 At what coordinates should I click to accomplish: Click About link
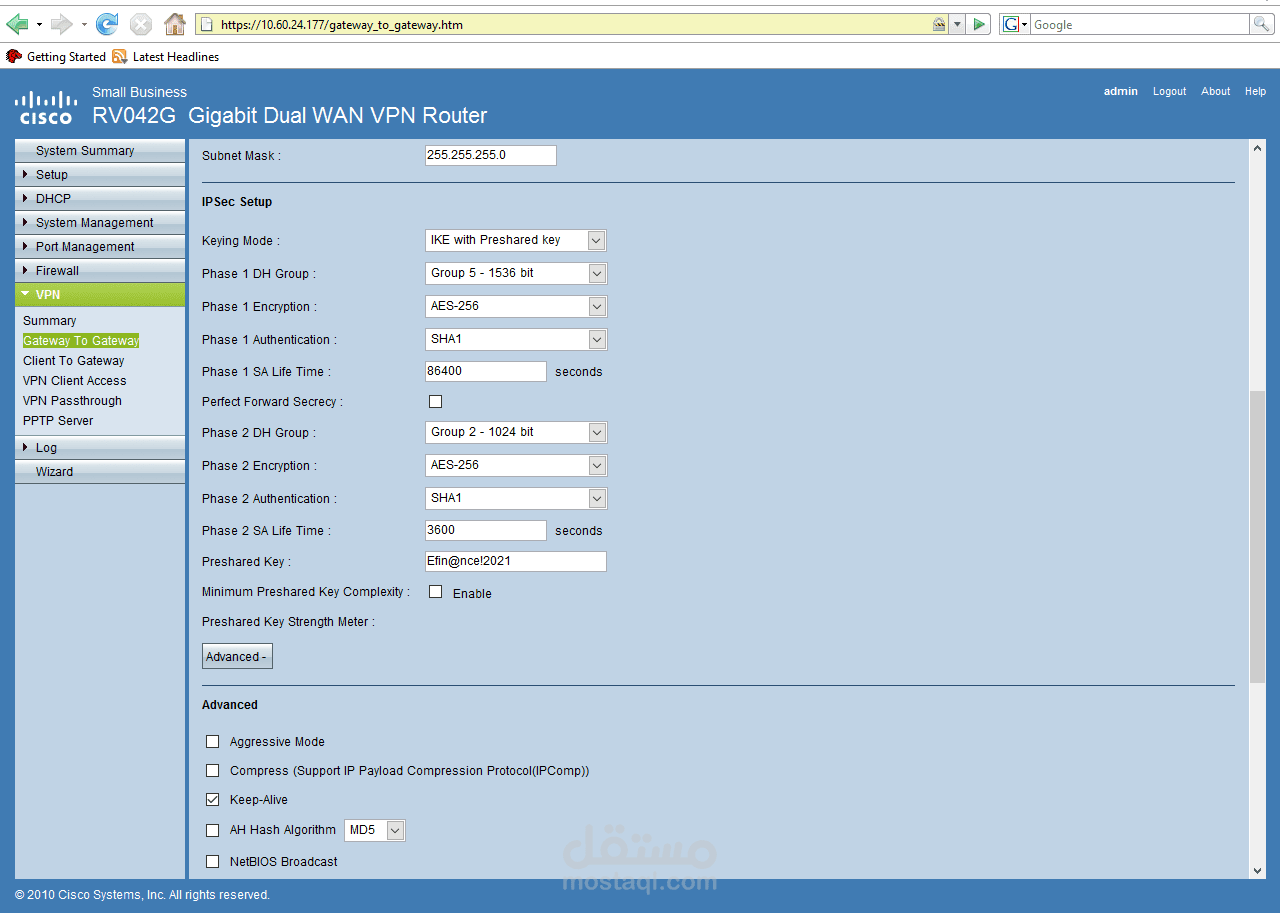[x=1216, y=91]
